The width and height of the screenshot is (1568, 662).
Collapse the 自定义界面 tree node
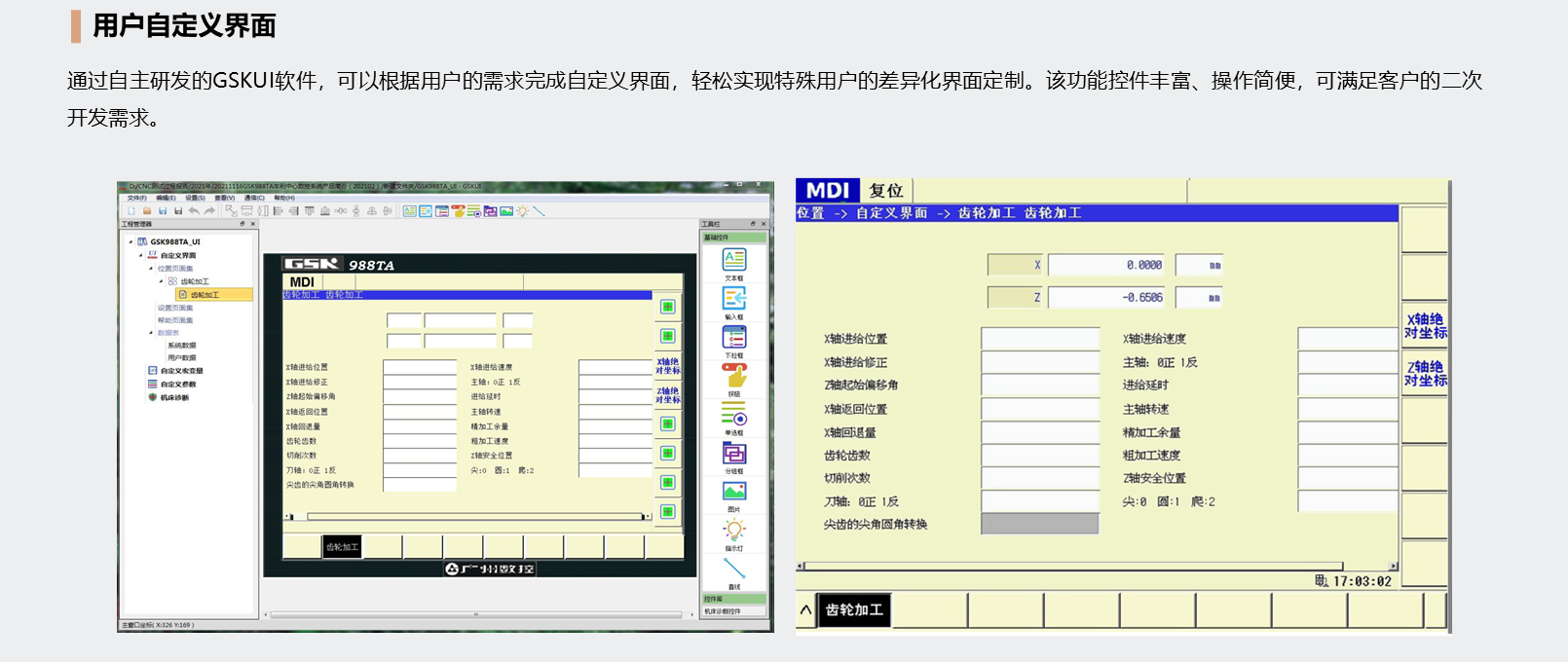pos(140,255)
